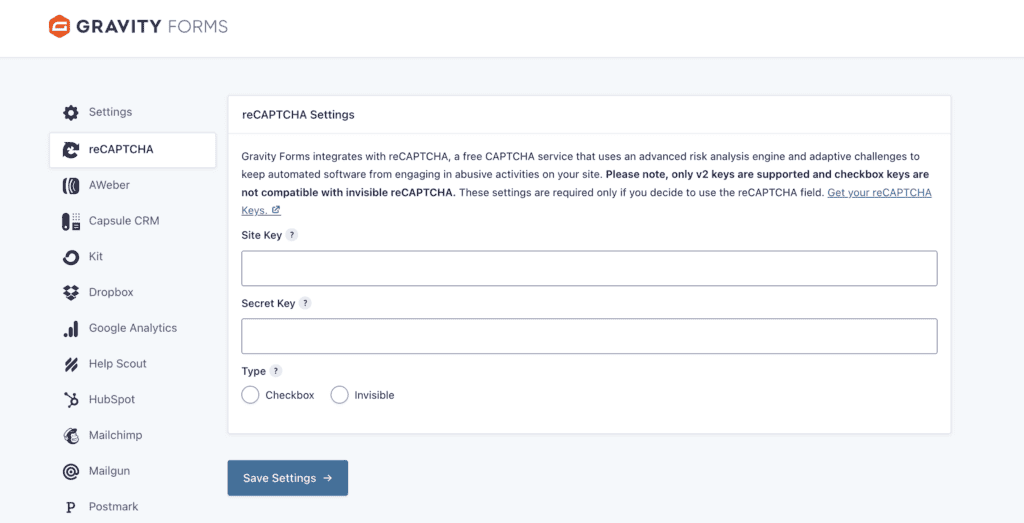
Task: Click the Dropbox sidebar icon
Action: (71, 293)
